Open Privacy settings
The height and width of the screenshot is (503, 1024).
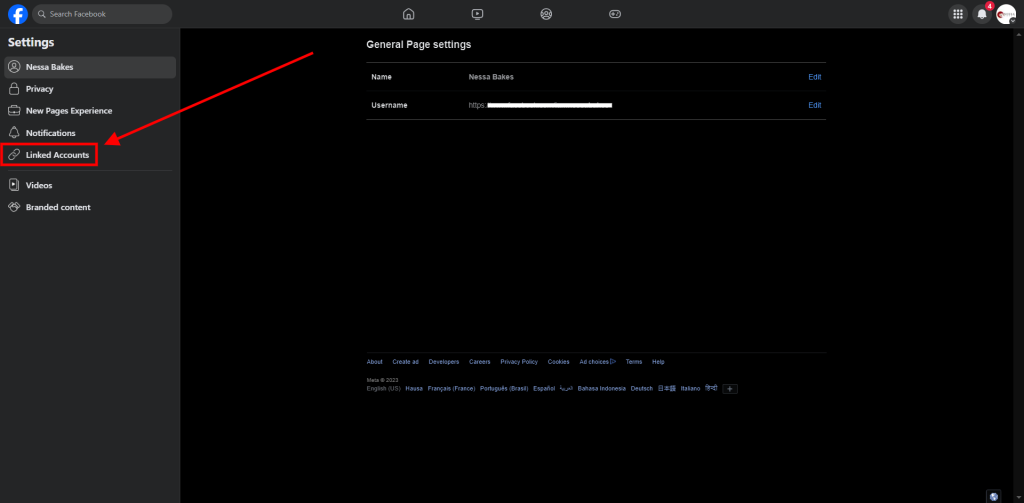90,89
